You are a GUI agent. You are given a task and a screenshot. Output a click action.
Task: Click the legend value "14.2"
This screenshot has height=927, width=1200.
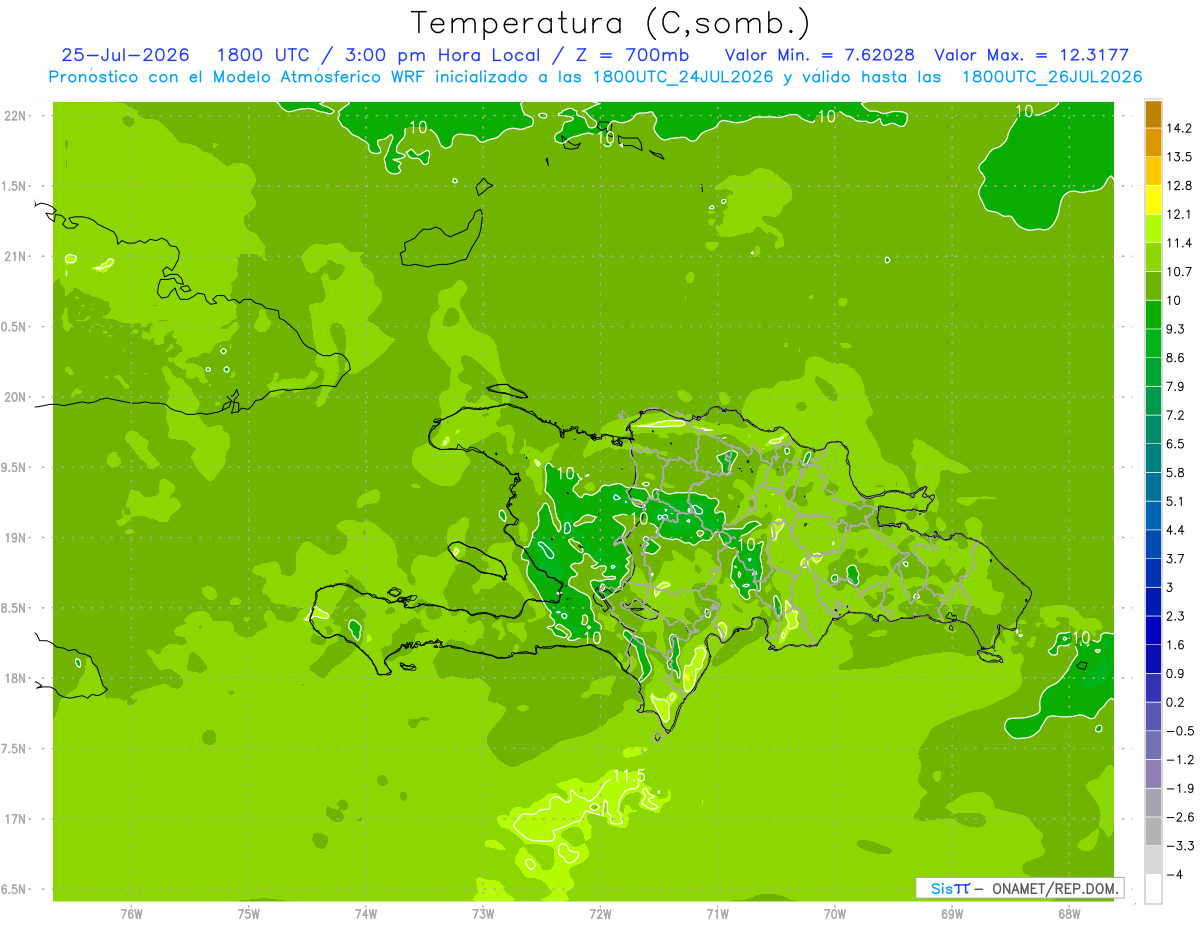pyautogui.click(x=1179, y=128)
